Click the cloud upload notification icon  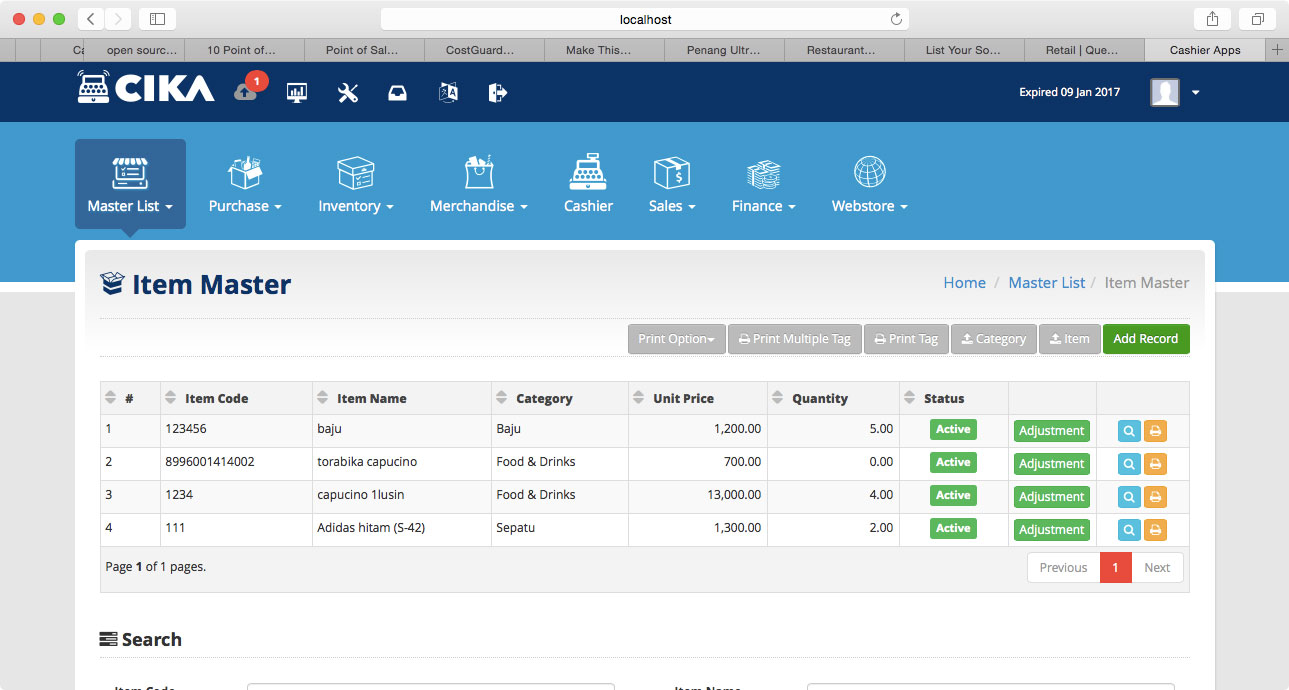point(246,91)
